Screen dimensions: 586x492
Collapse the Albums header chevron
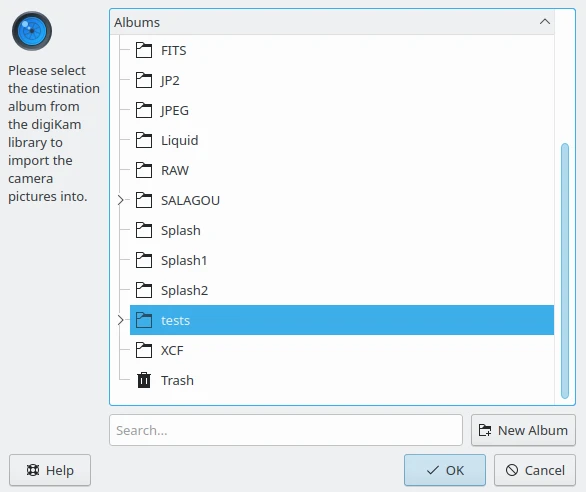pyautogui.click(x=545, y=22)
